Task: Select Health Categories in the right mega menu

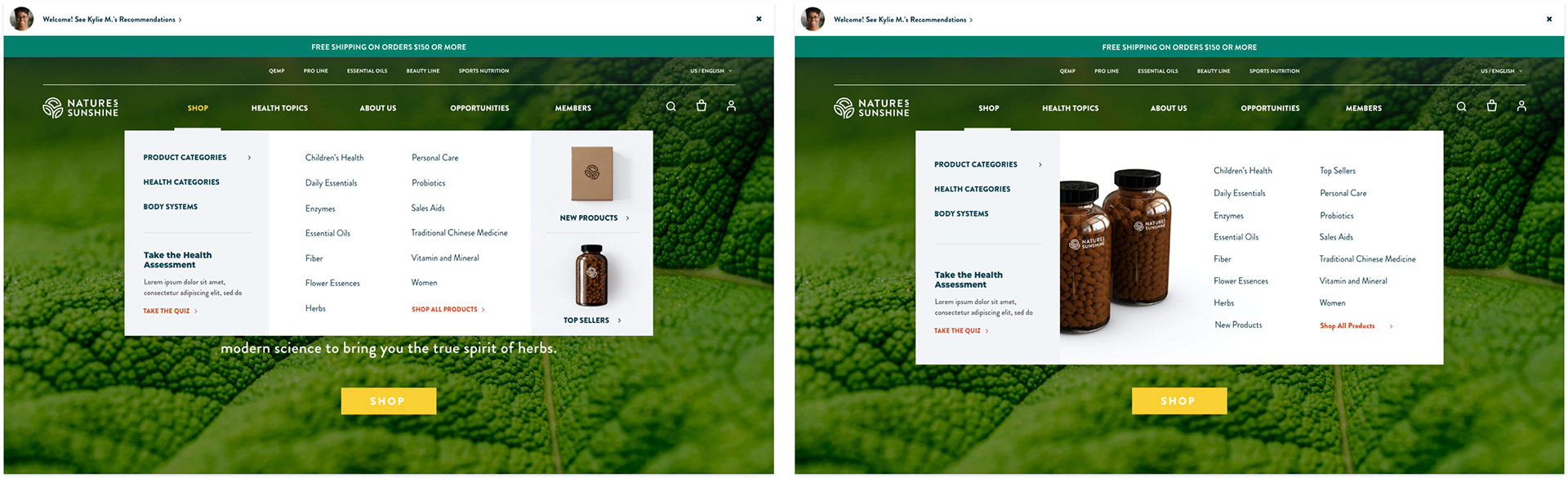Action: (x=972, y=189)
